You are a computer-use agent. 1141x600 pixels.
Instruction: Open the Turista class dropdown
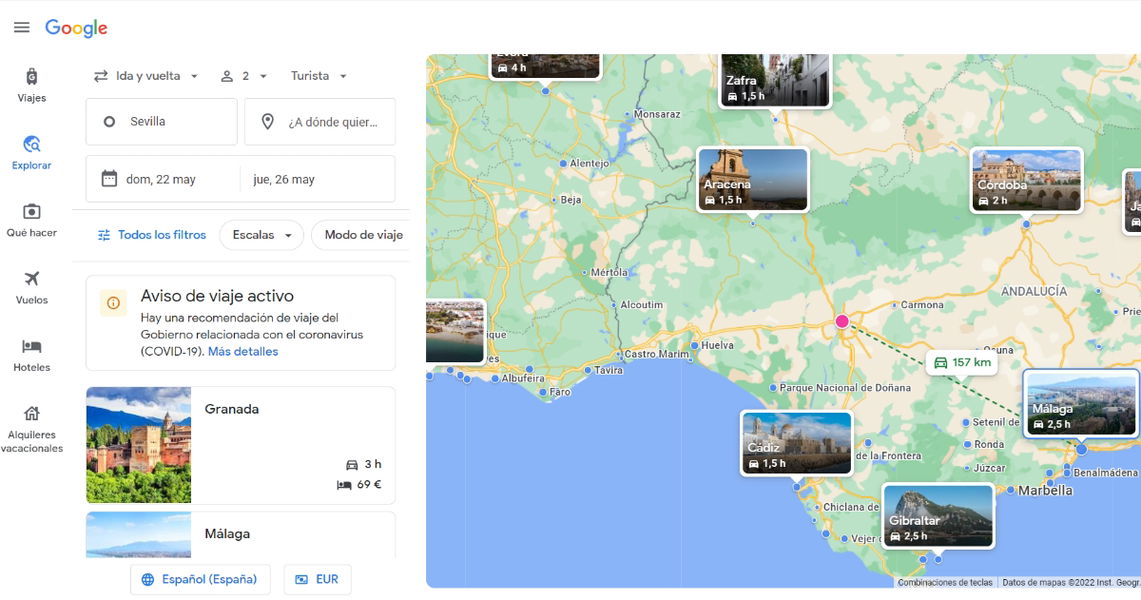point(319,76)
